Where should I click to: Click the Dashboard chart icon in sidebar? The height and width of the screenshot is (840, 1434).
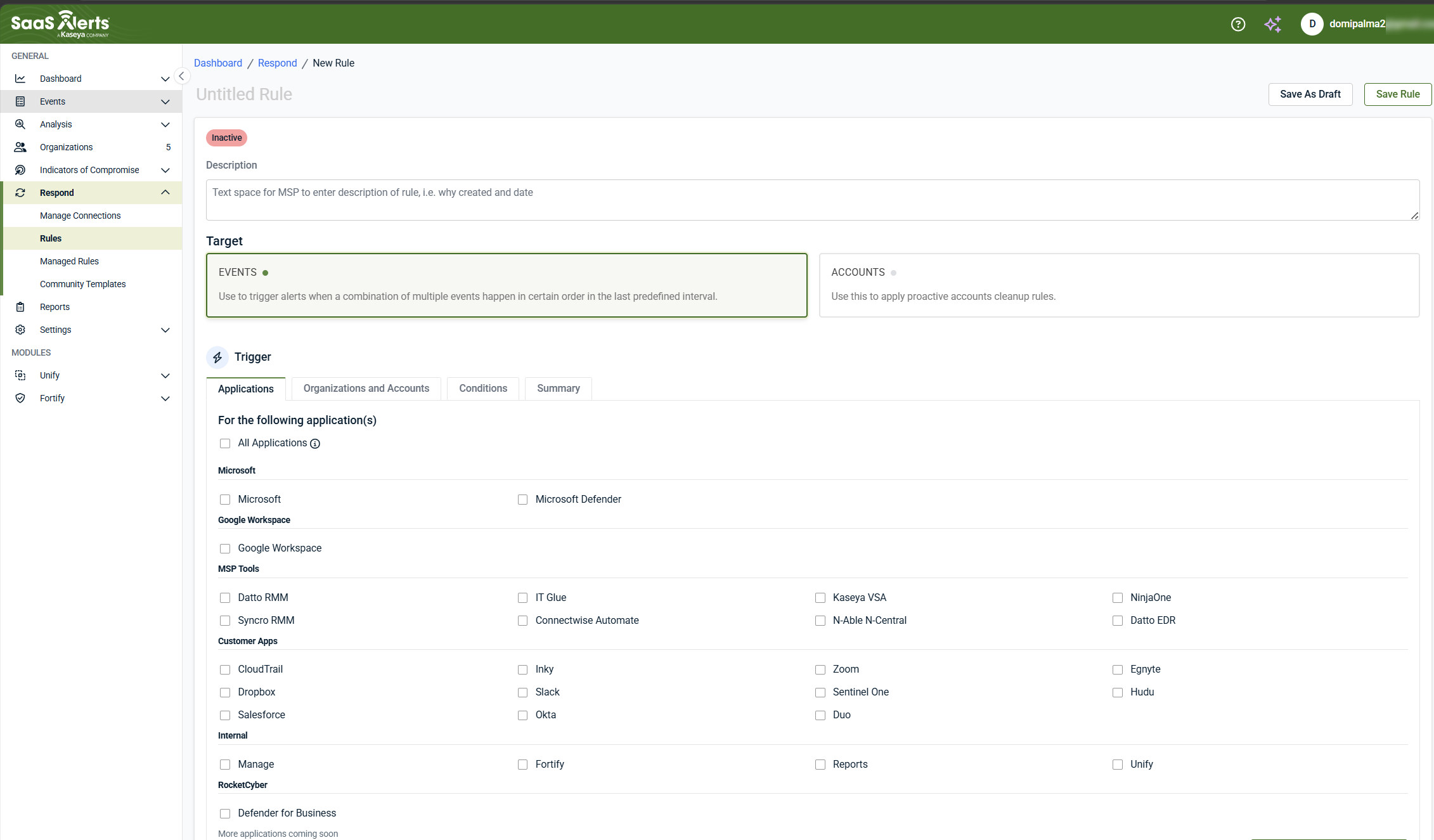tap(20, 79)
